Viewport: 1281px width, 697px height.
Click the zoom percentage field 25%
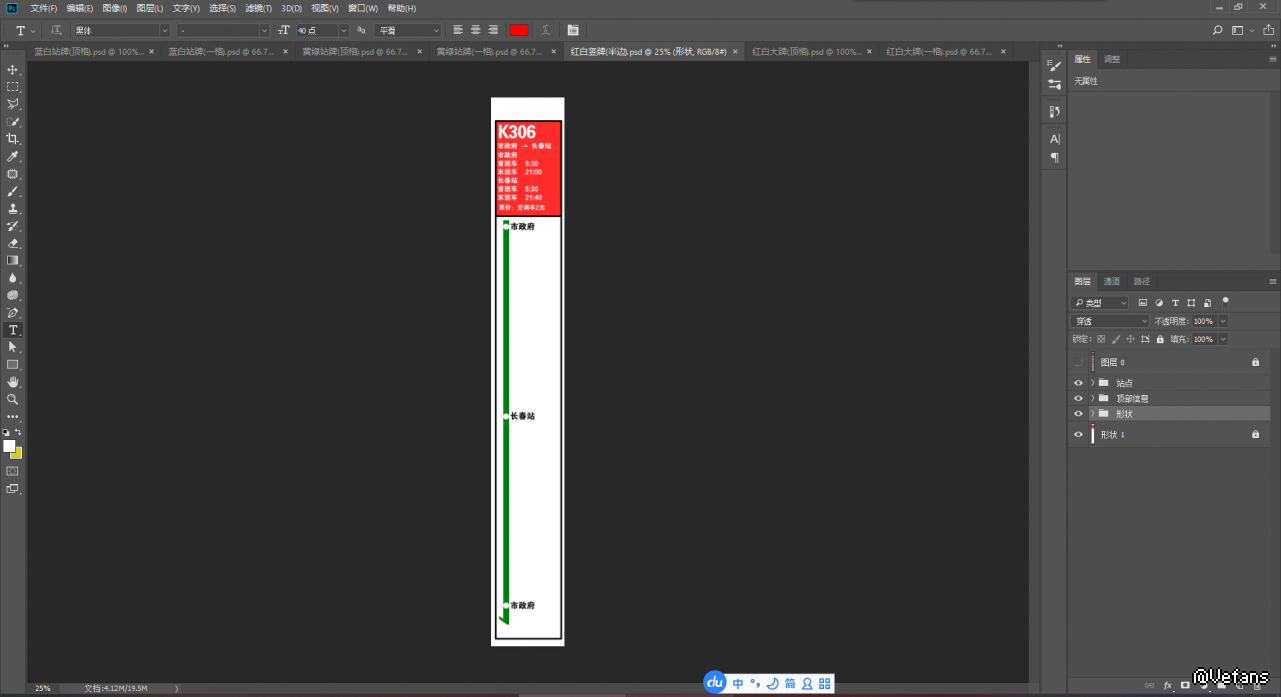(43, 689)
